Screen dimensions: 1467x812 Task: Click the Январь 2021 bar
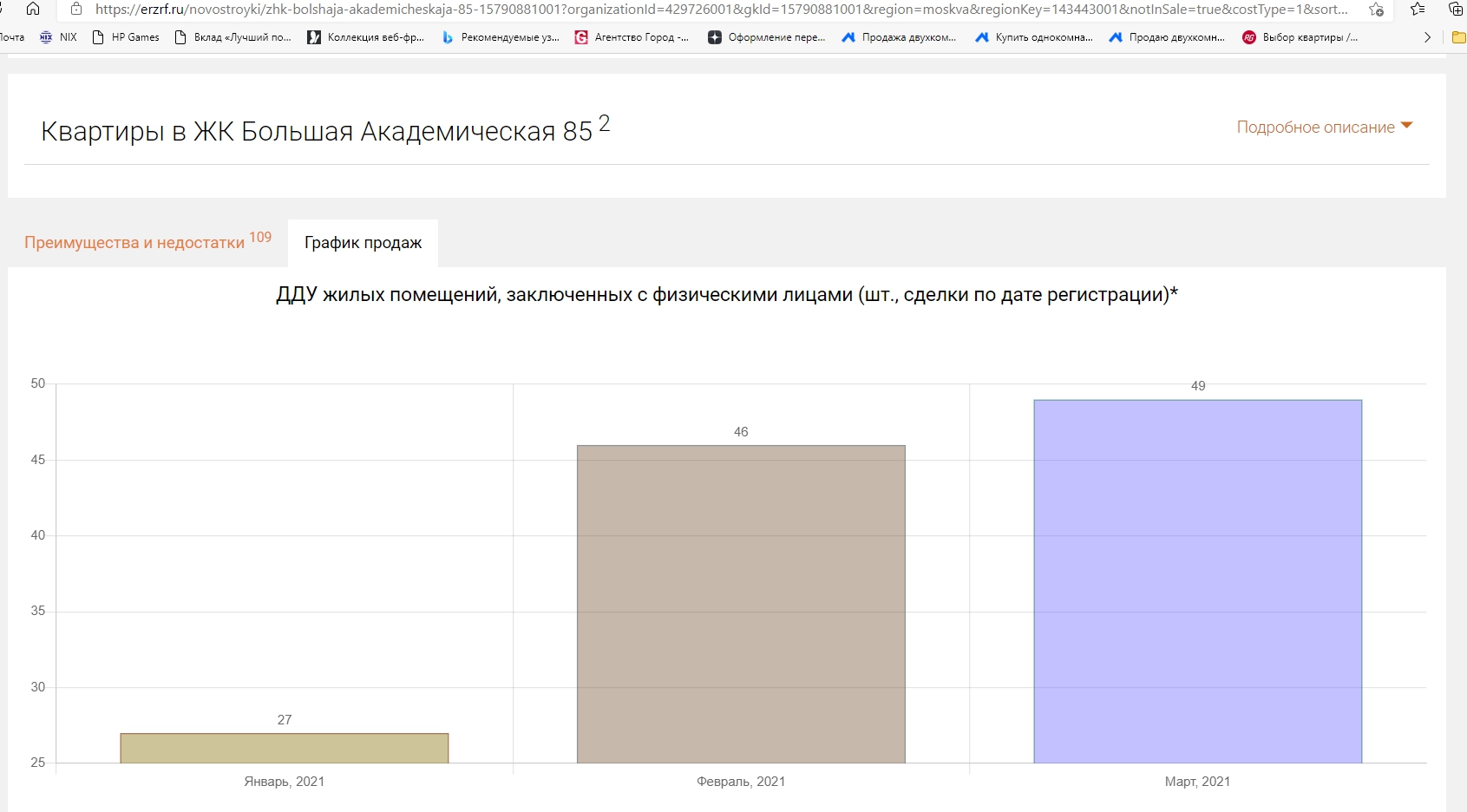285,748
